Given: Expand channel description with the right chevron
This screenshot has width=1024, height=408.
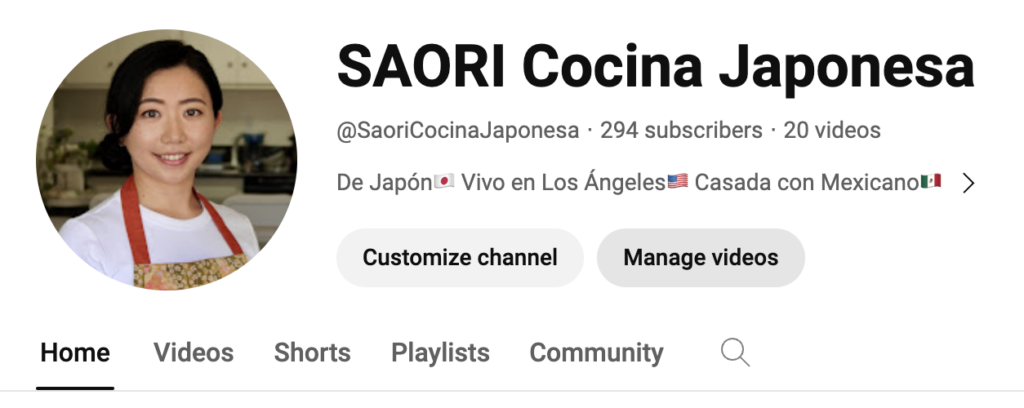Looking at the screenshot, I should (x=968, y=183).
